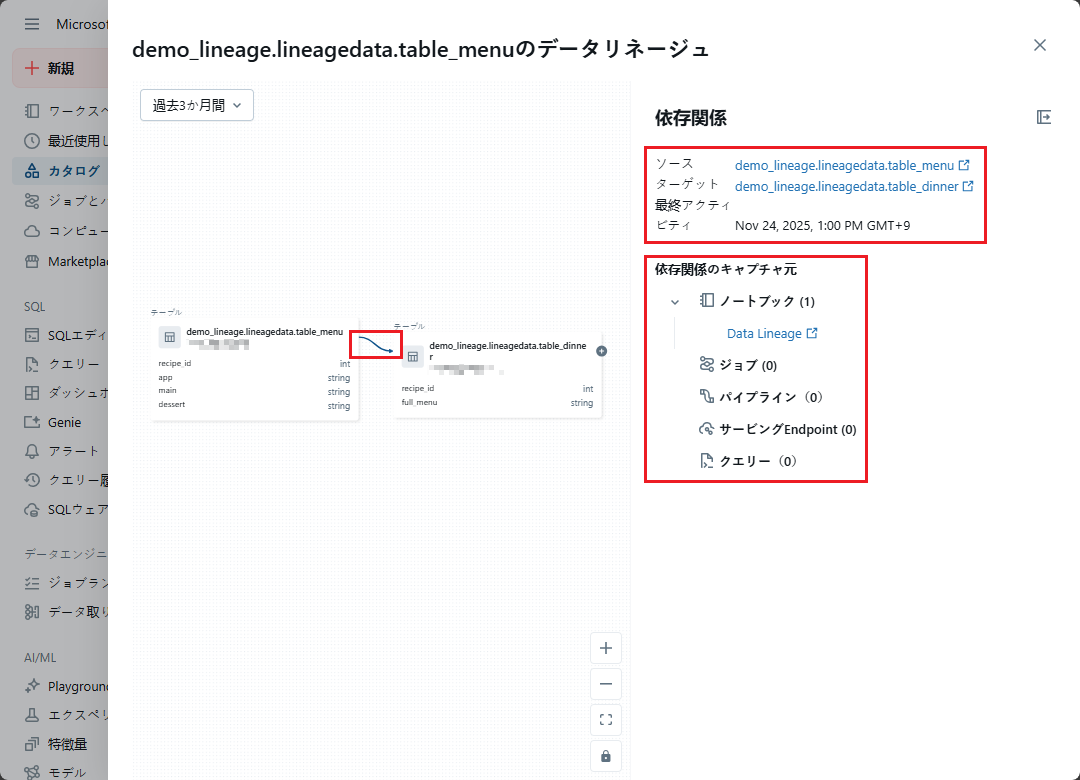Toggle the graph lock icon
The height and width of the screenshot is (780, 1080).
(x=605, y=756)
